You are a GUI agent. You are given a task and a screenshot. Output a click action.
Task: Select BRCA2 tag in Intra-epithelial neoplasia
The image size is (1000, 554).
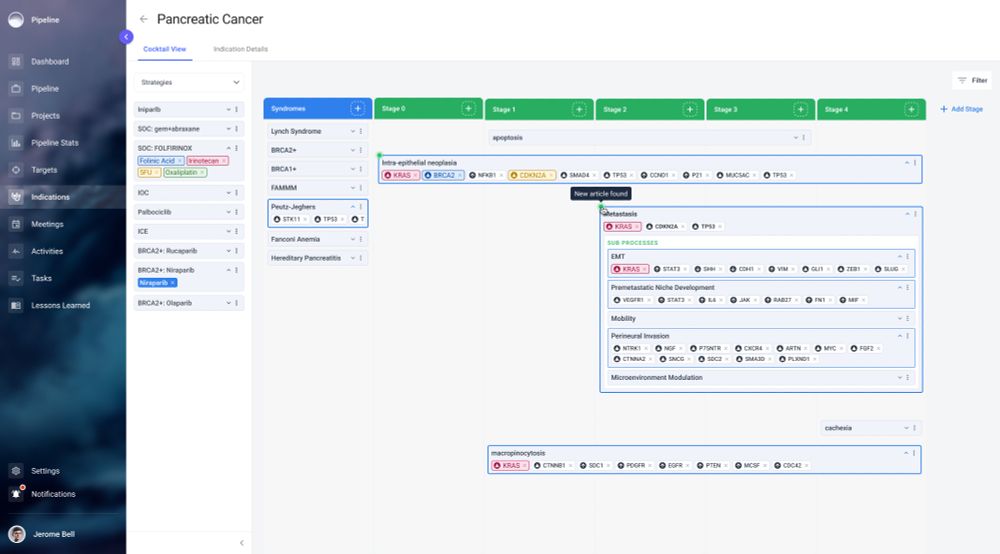(x=443, y=175)
